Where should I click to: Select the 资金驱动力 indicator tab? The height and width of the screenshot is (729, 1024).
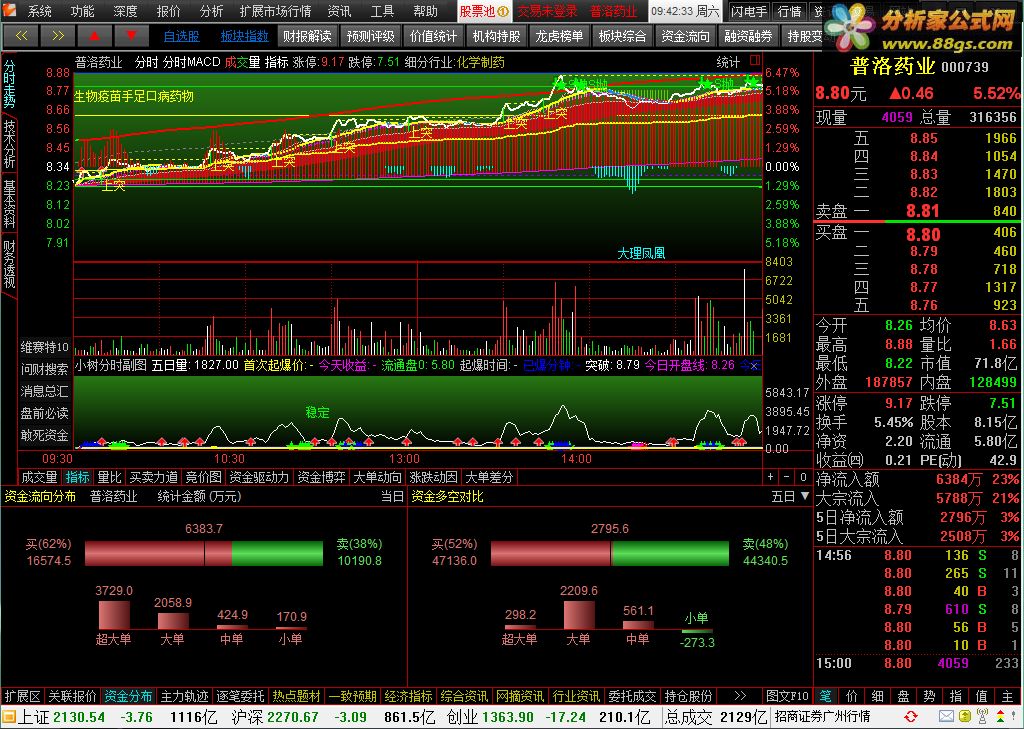(x=259, y=478)
